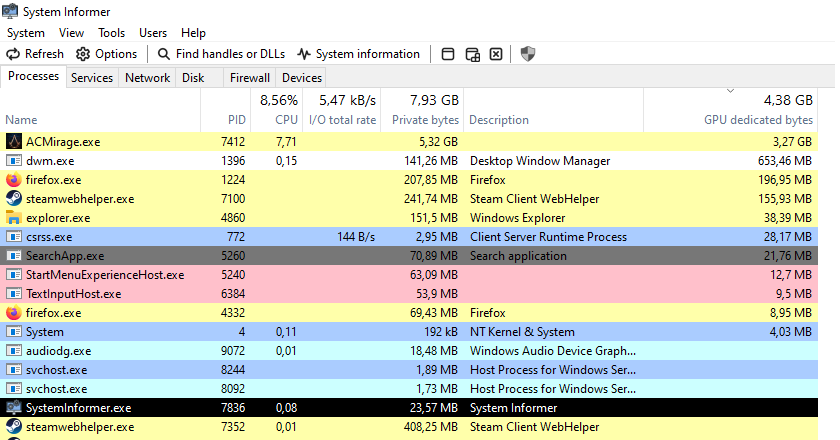The width and height of the screenshot is (840, 440).
Task: Sort processes by the PID column header
Action: [236, 120]
